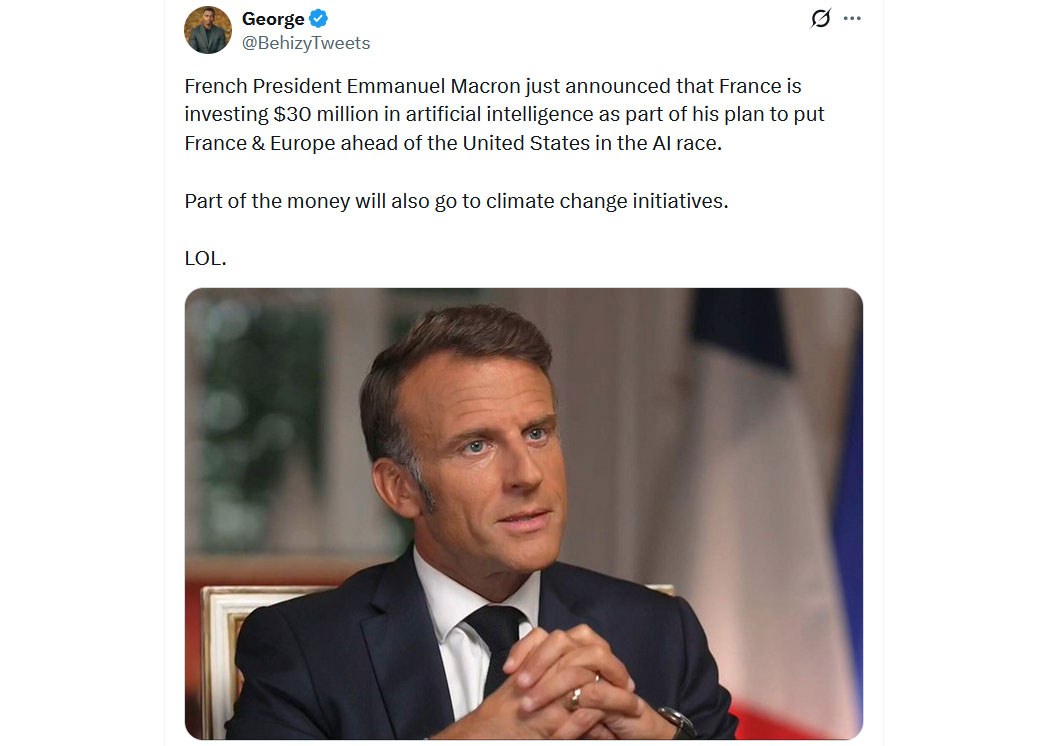Open the three-dot more options menu
Viewport: 1050px width, 746px height.
click(852, 19)
